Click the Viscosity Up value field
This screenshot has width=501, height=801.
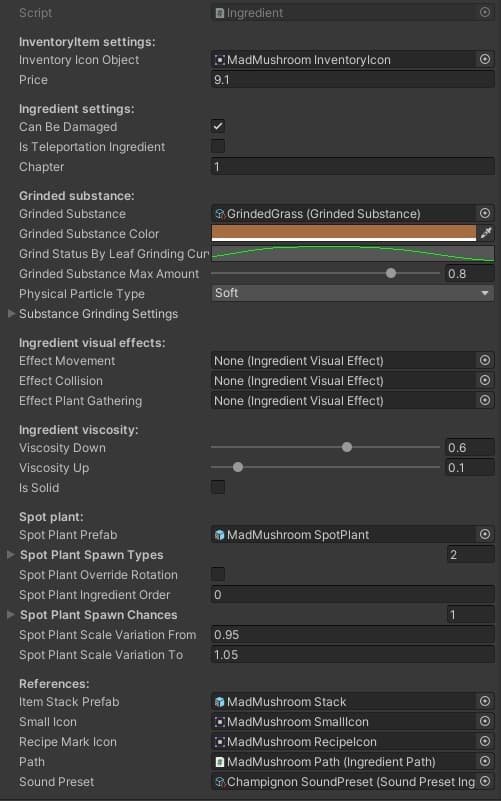(x=469, y=467)
